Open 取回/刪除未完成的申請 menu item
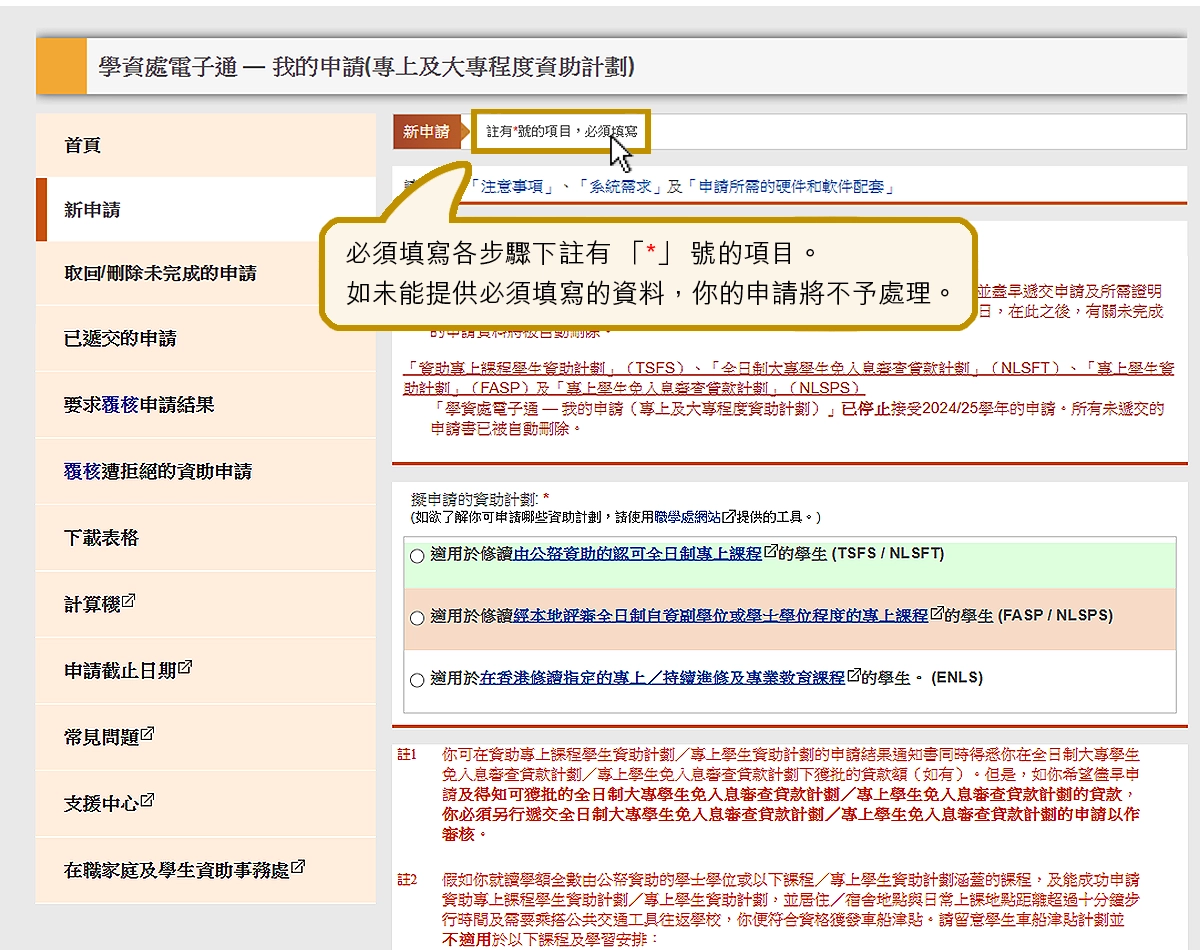This screenshot has height=950, width=1200. [160, 274]
